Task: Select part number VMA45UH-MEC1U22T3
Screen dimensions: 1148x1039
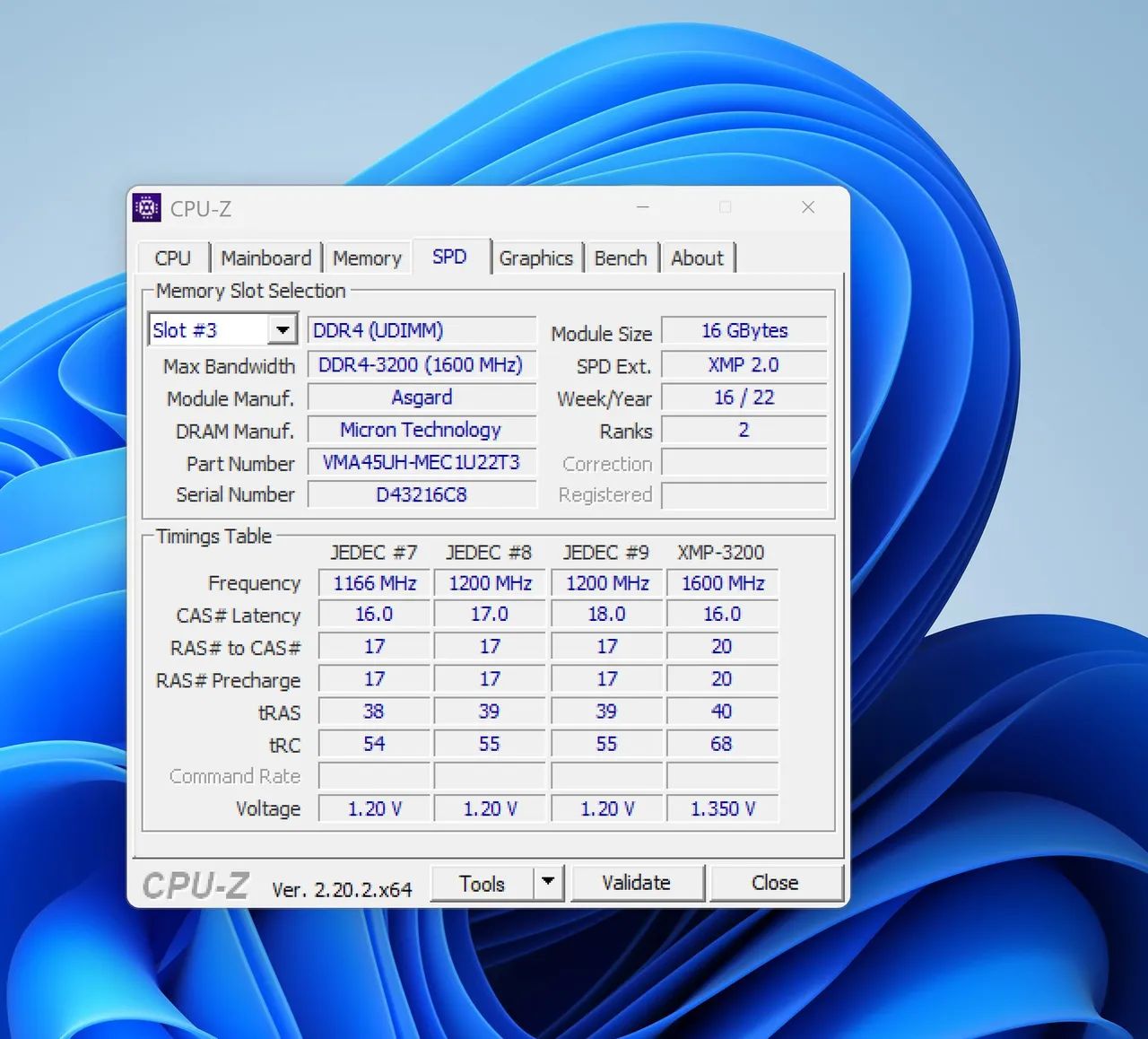Action: click(422, 462)
